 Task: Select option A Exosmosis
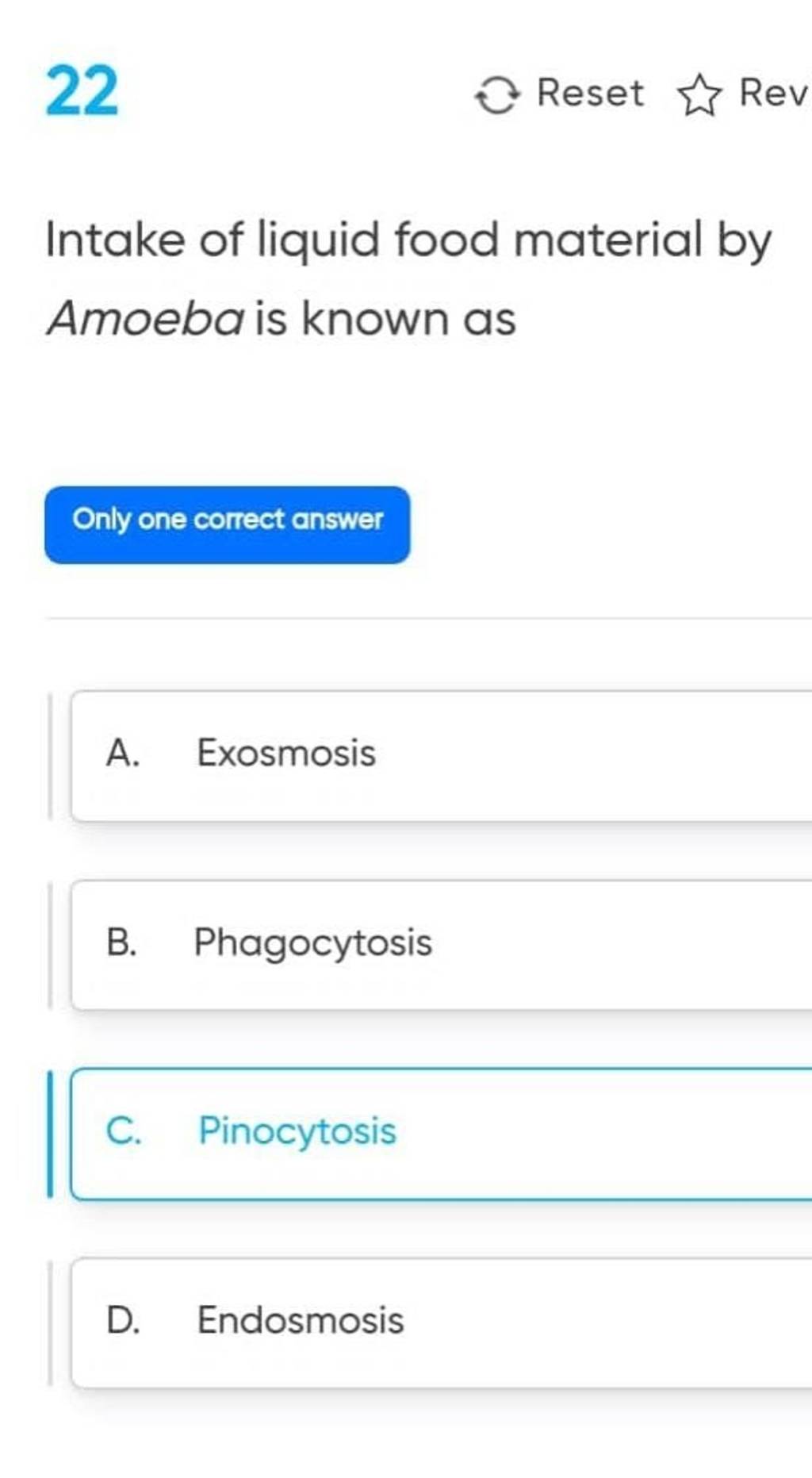[442, 755]
